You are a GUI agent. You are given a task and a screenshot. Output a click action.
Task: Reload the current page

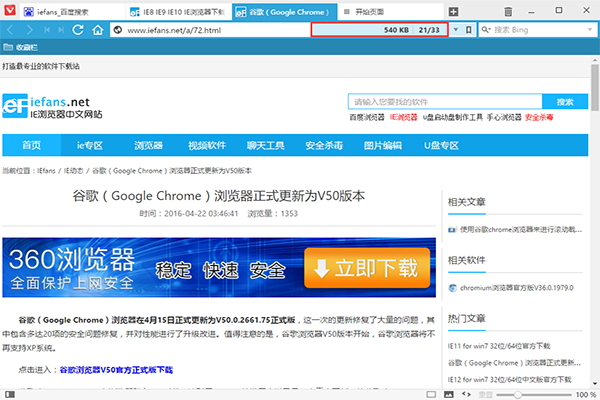(x=78, y=30)
